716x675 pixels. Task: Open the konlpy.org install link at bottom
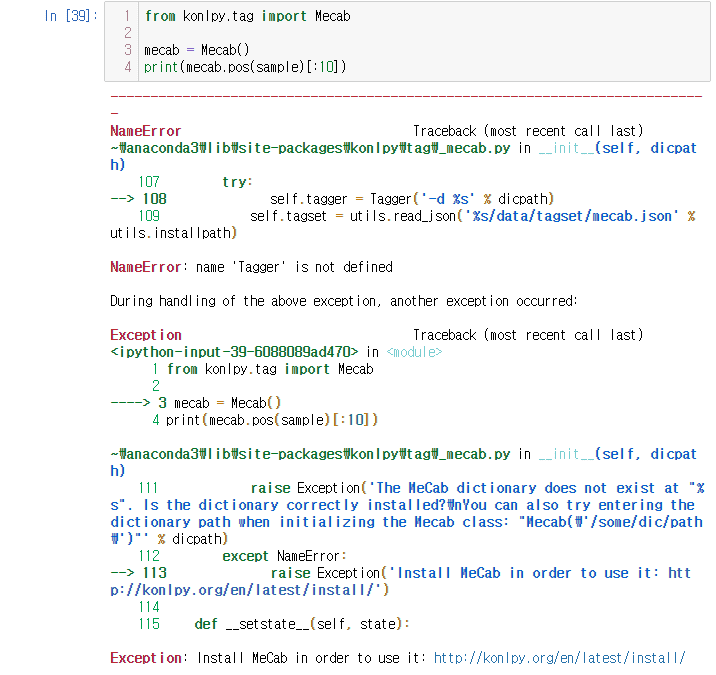point(559,657)
